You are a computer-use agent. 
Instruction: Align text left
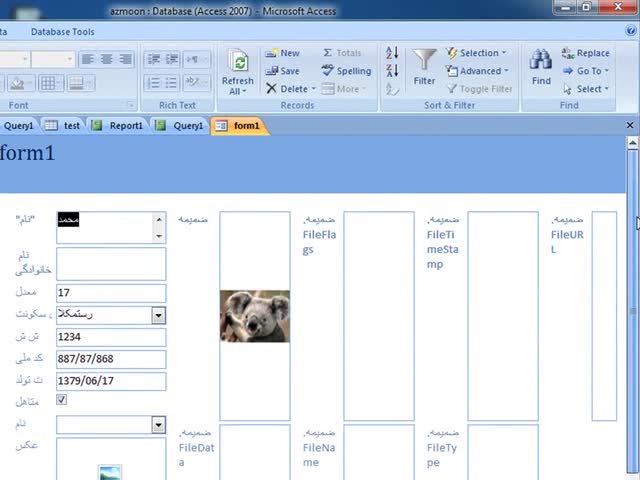88,60
